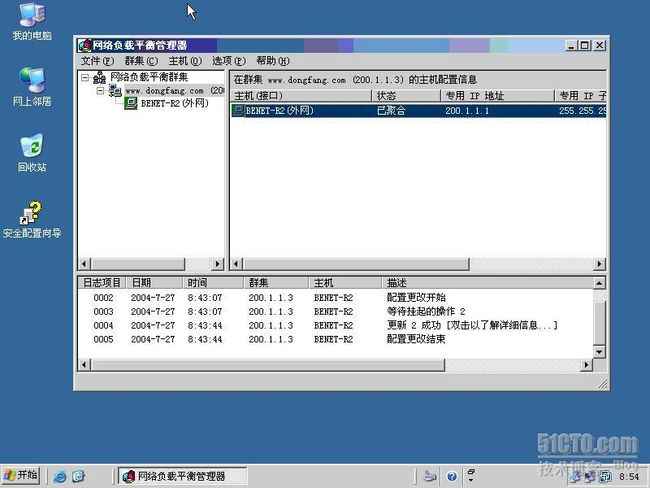Click the 主机 log column header
The image size is (650, 488).
point(345,283)
